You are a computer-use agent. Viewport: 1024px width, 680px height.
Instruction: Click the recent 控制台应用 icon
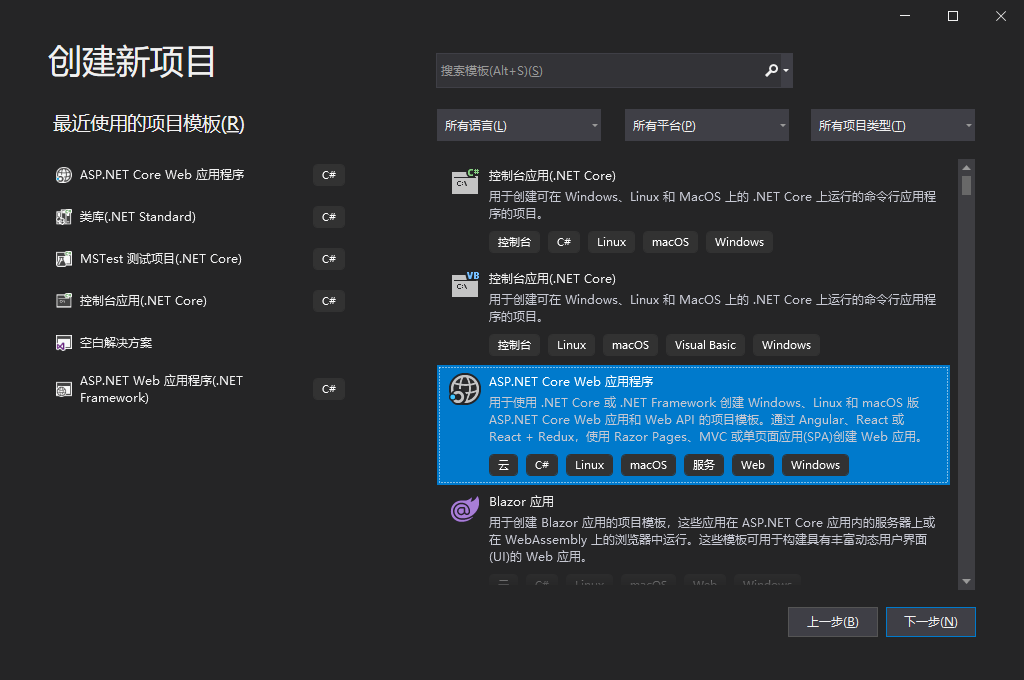[63, 300]
